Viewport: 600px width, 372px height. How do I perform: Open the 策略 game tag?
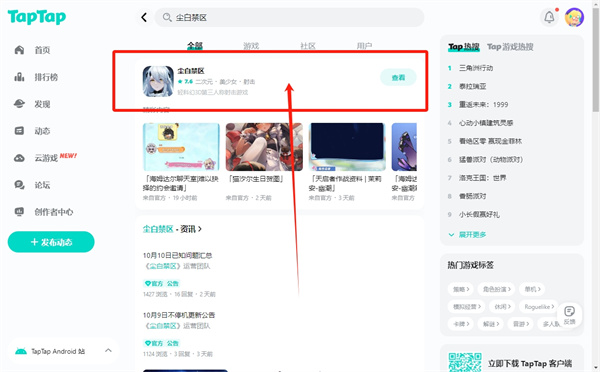click(461, 289)
